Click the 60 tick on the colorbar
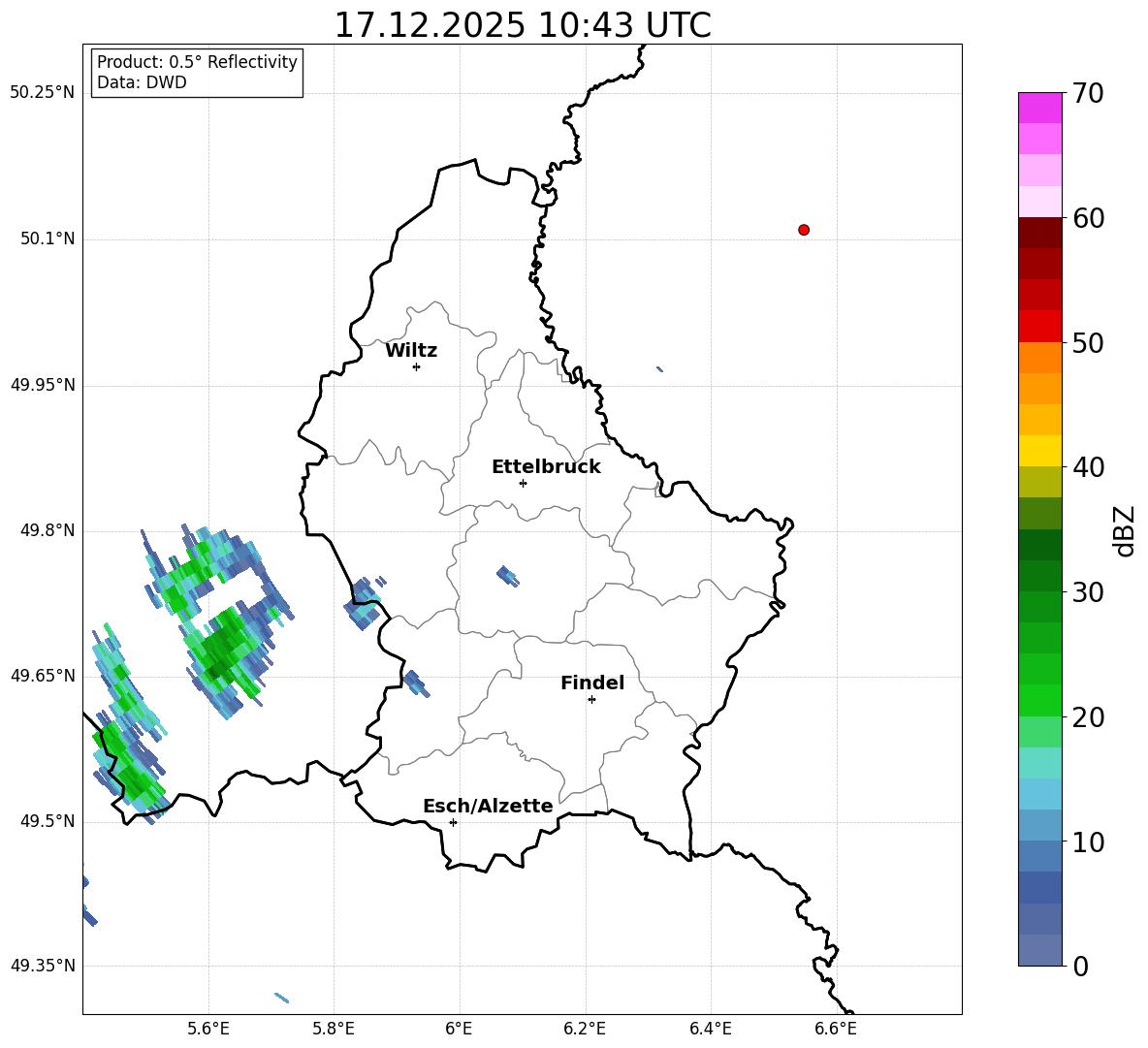Image resolution: width=1148 pixels, height=1048 pixels. [1087, 218]
